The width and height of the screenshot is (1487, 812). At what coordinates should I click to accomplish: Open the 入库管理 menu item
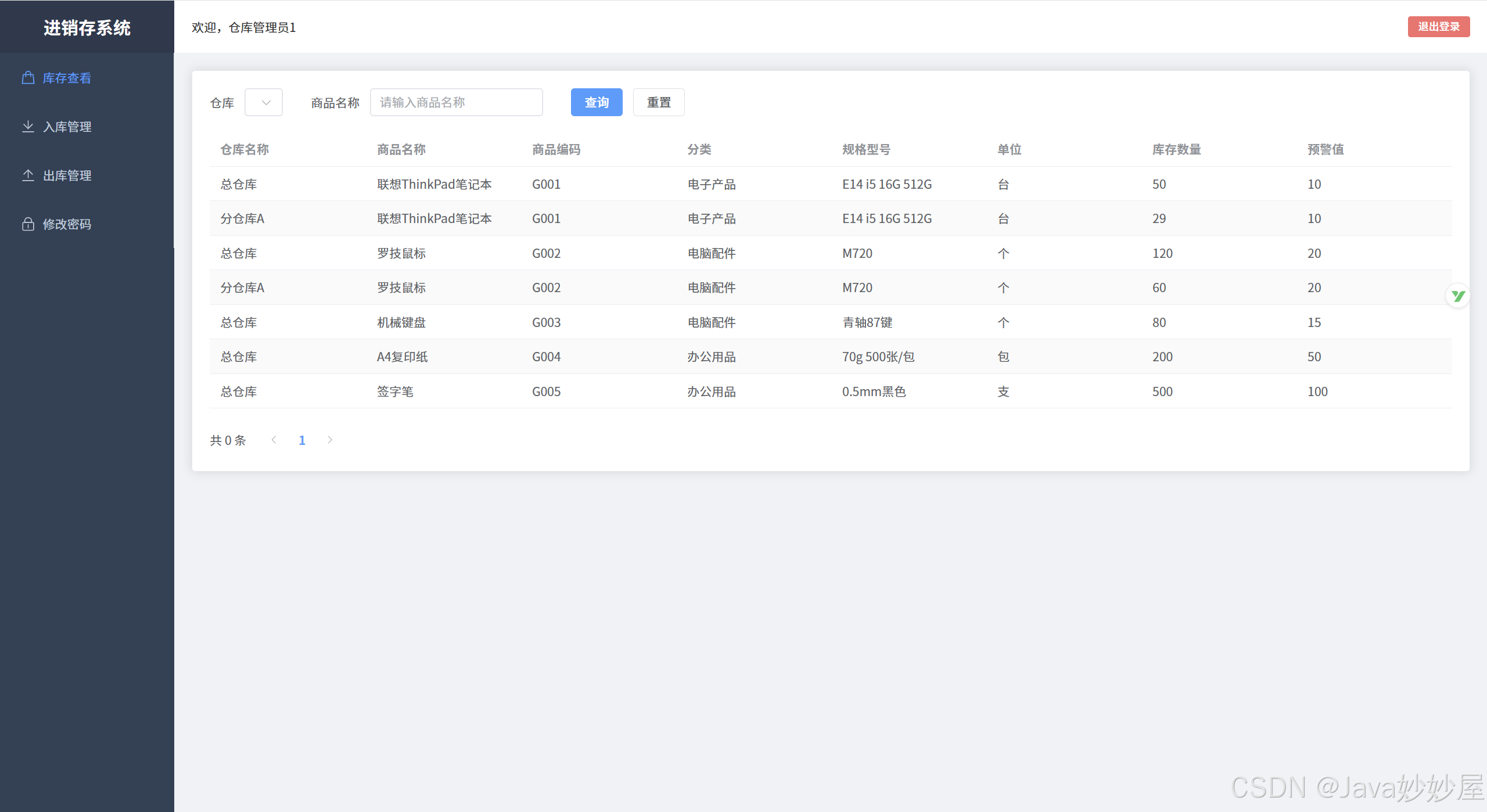click(x=87, y=127)
